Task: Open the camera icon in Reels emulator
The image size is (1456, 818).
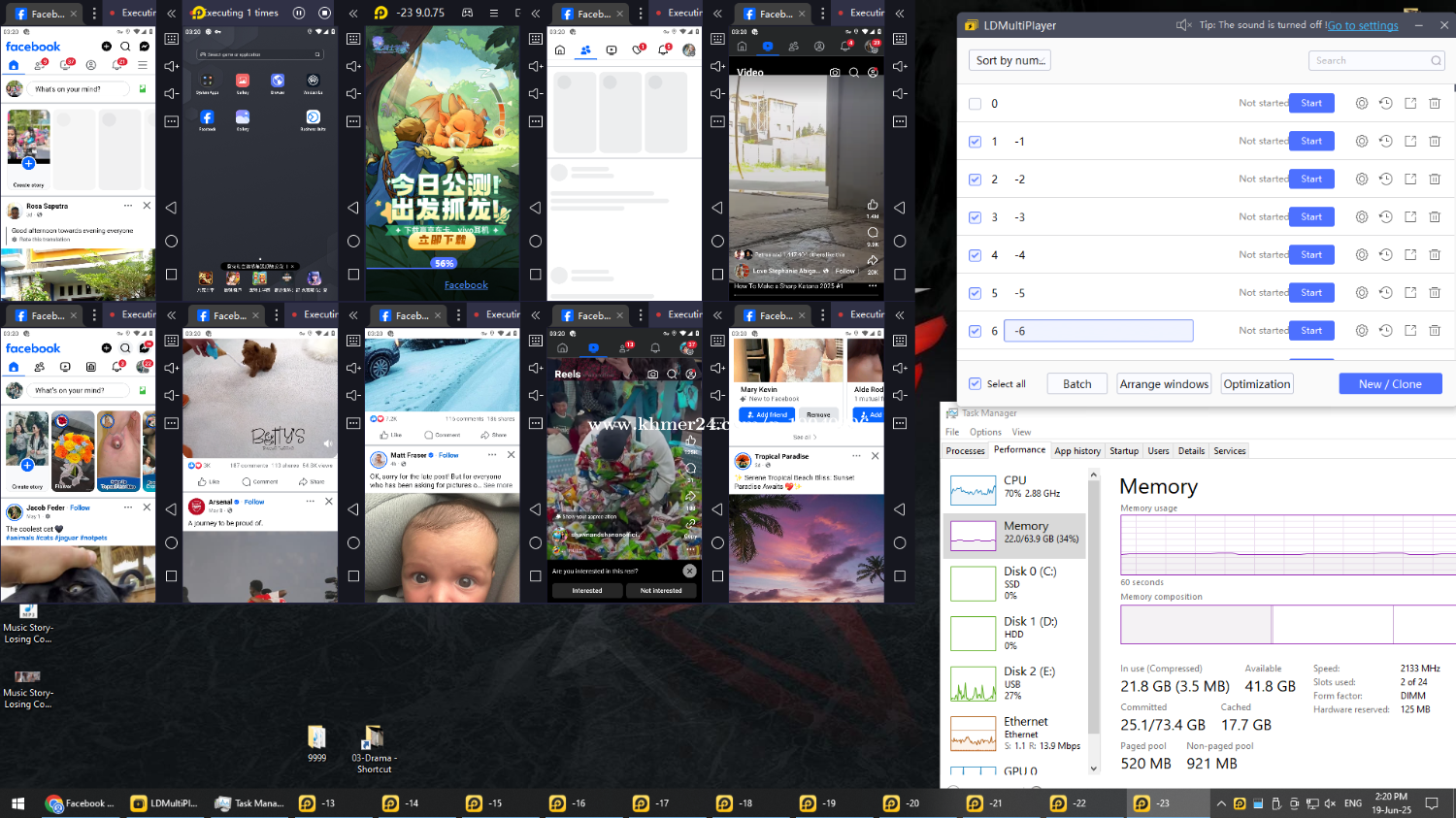Action: point(653,374)
